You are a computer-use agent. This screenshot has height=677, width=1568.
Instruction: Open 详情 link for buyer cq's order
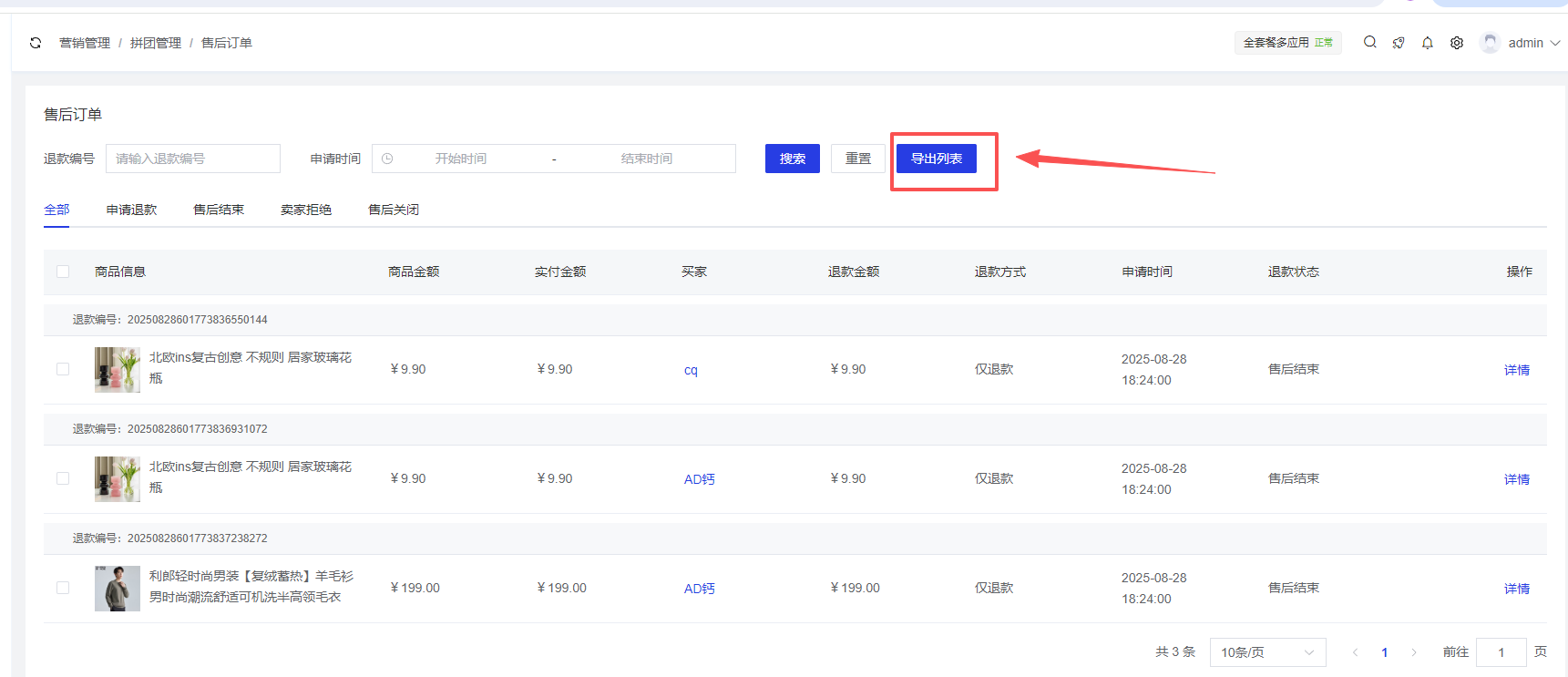tap(1516, 370)
